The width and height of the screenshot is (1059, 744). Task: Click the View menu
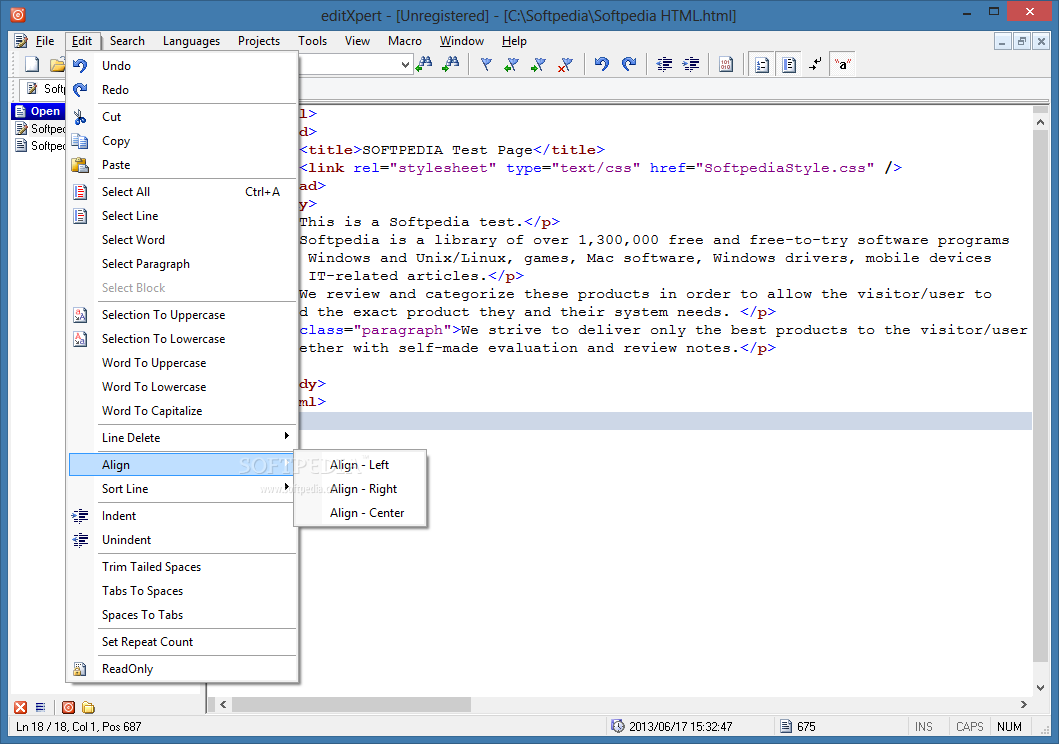[x=357, y=41]
